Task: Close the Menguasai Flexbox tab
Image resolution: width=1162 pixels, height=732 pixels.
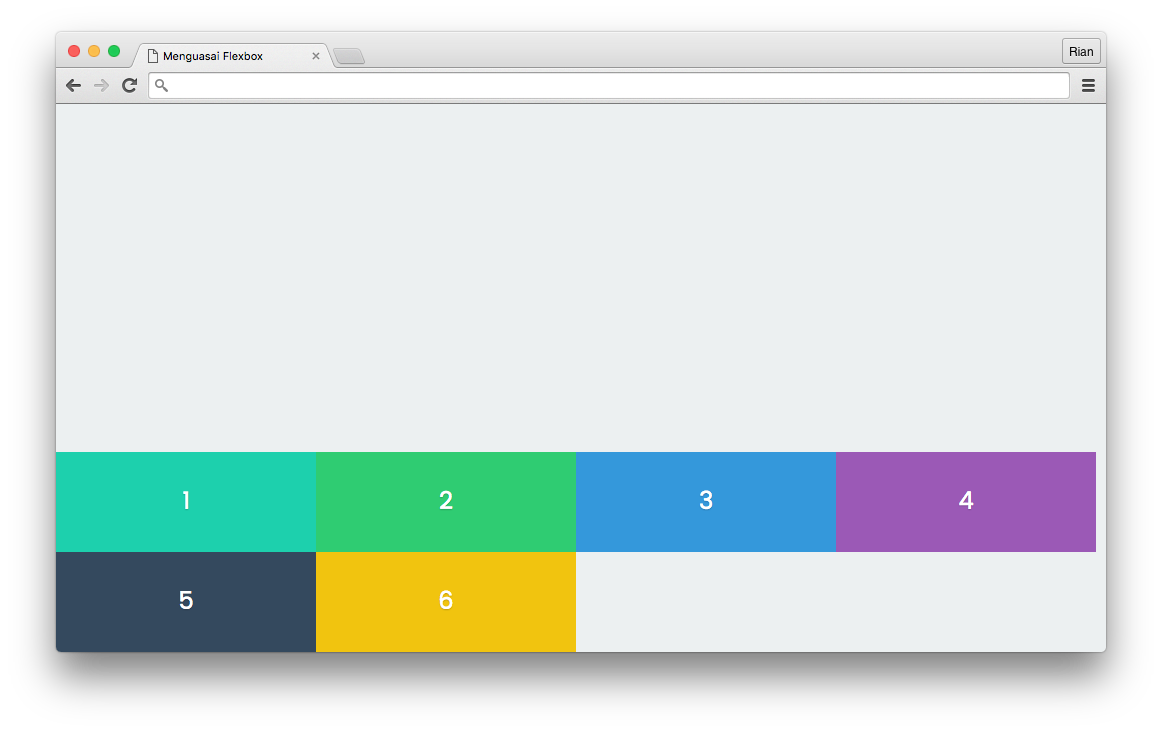Action: tap(316, 56)
